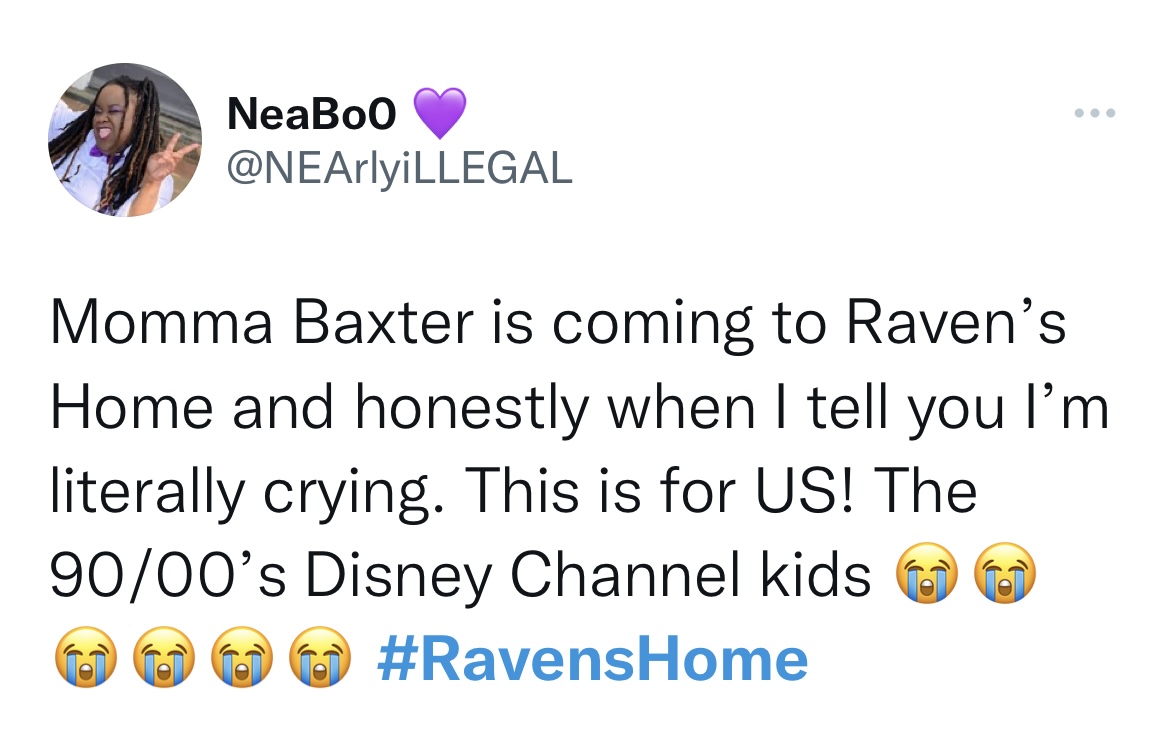Viewport: 1170px width, 729px height.
Task: Open the ellipsis more options menu
Action: coord(1095,113)
